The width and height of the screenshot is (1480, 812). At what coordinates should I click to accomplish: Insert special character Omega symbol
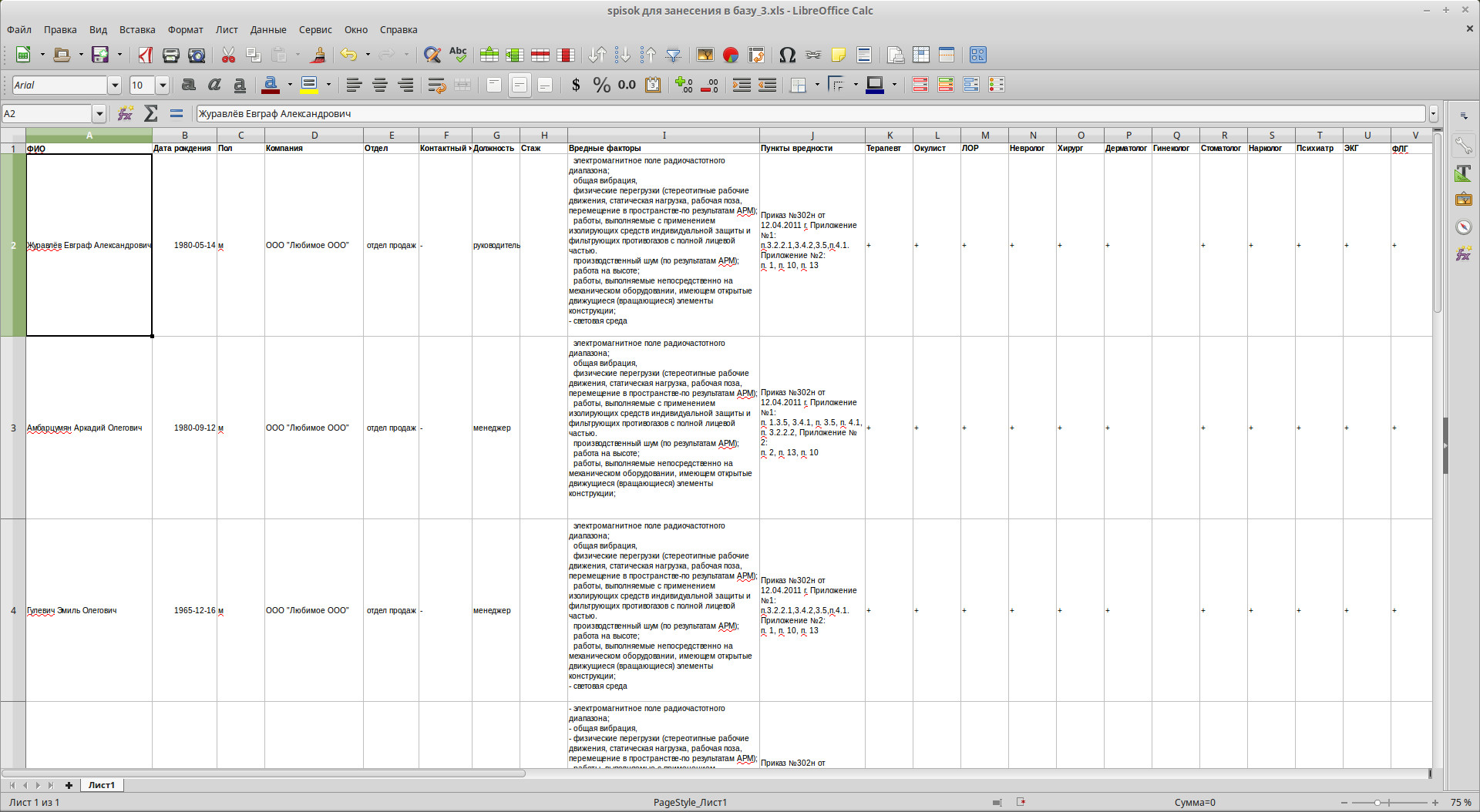point(787,55)
